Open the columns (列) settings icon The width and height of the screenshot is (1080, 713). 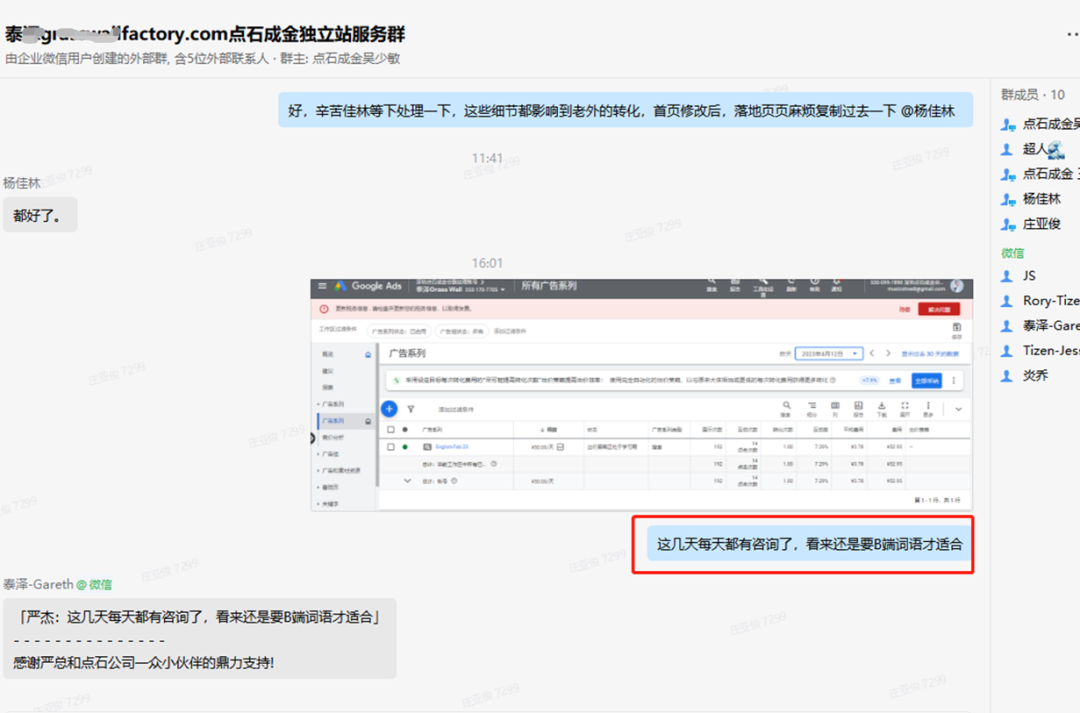836,407
